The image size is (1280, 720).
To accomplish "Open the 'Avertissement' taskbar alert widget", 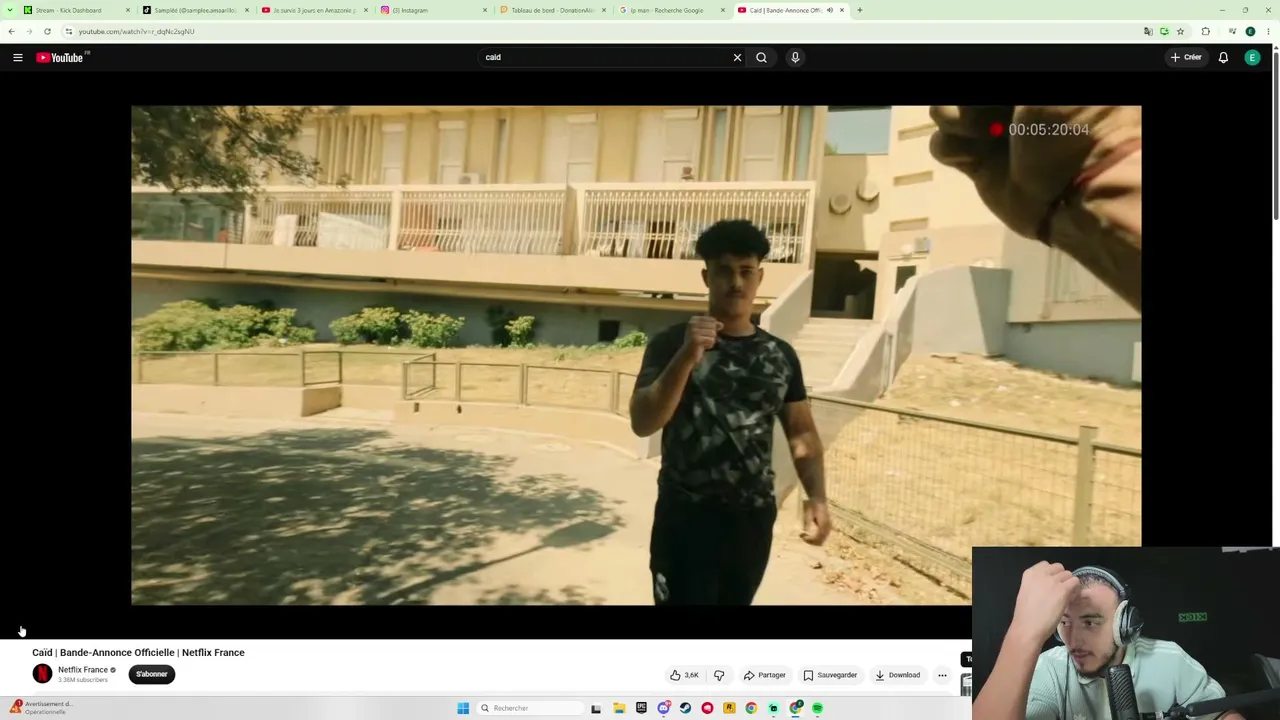I will 40,707.
